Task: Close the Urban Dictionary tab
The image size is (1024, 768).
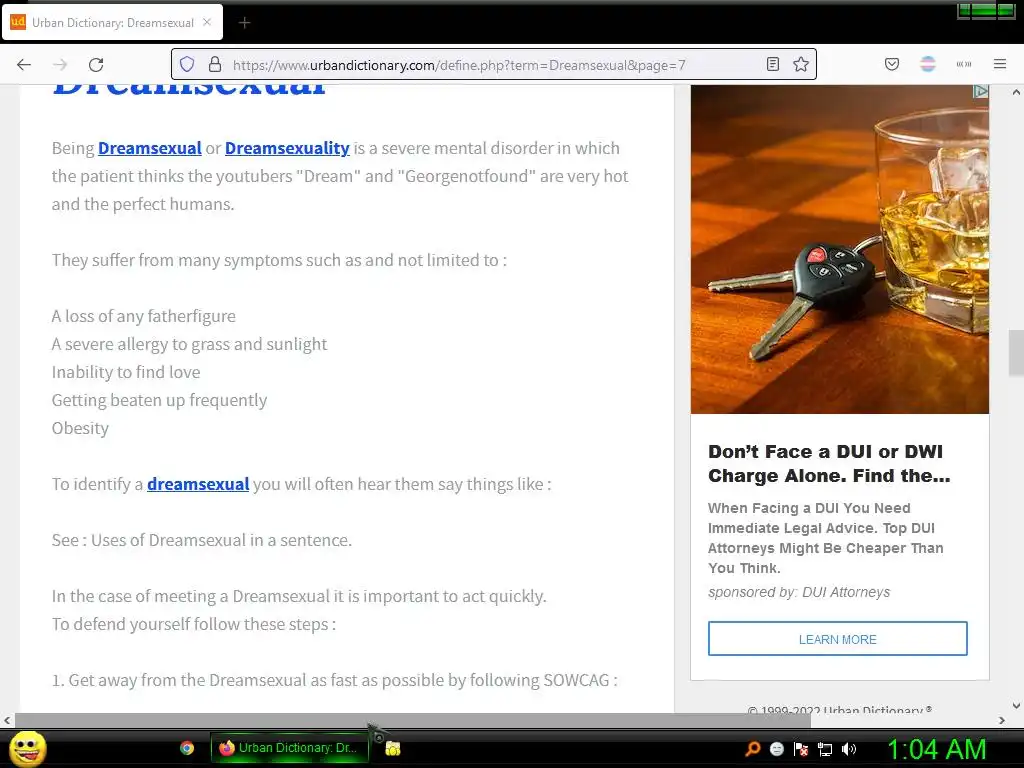Action: coord(207,22)
